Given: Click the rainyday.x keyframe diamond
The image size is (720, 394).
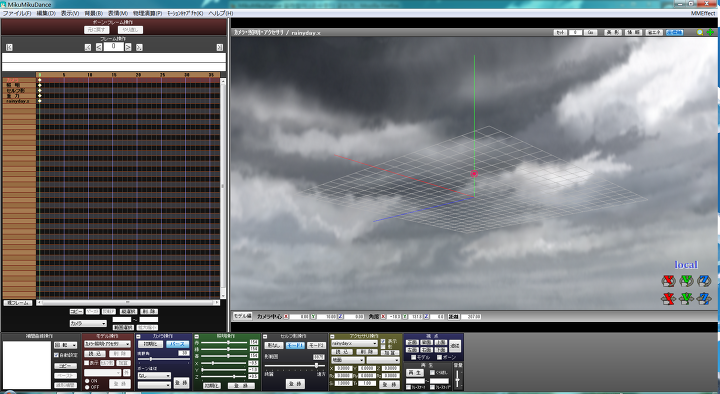Looking at the screenshot, I should (x=40, y=101).
